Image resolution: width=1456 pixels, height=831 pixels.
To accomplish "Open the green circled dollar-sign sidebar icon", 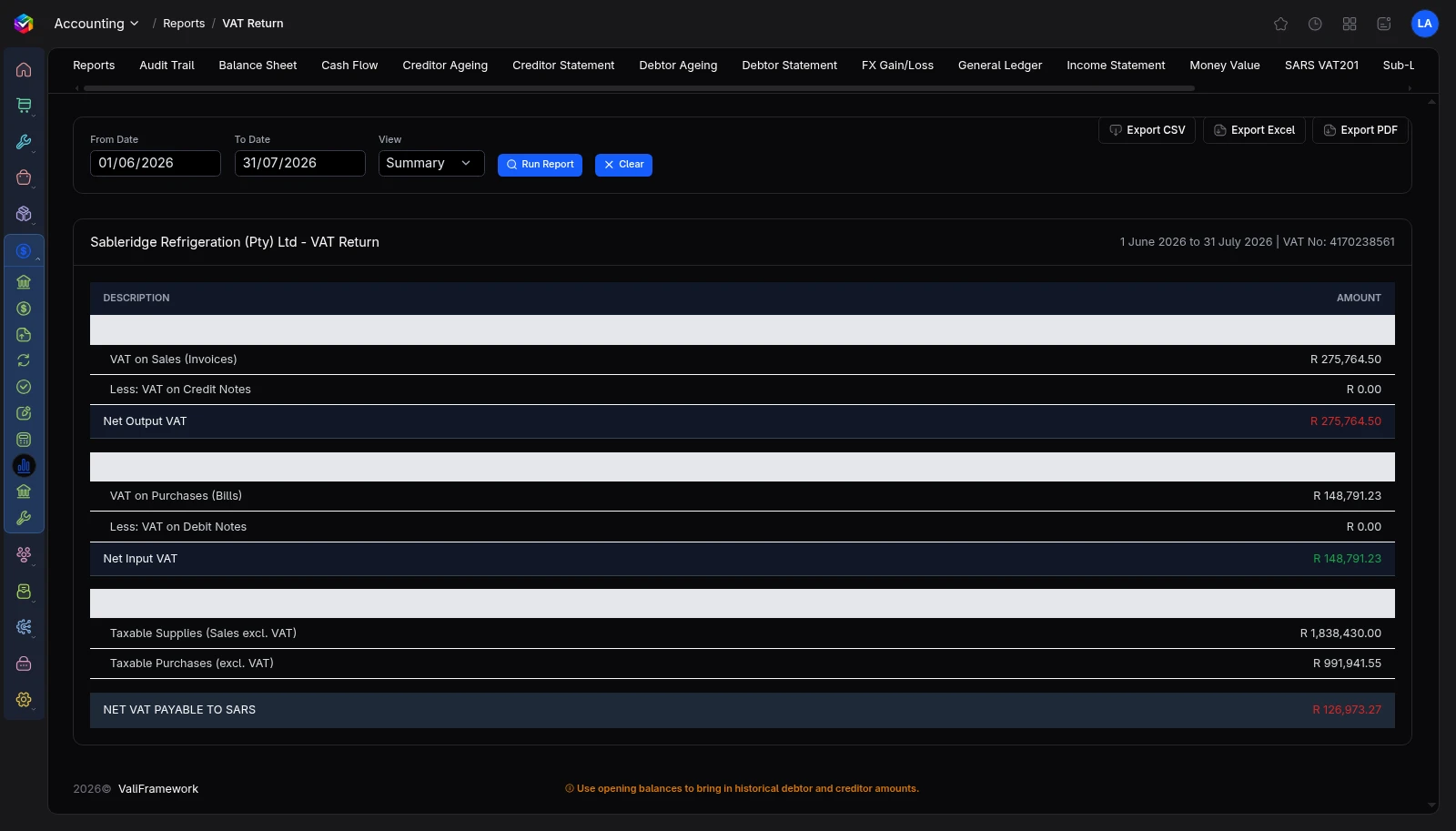I will [x=24, y=309].
